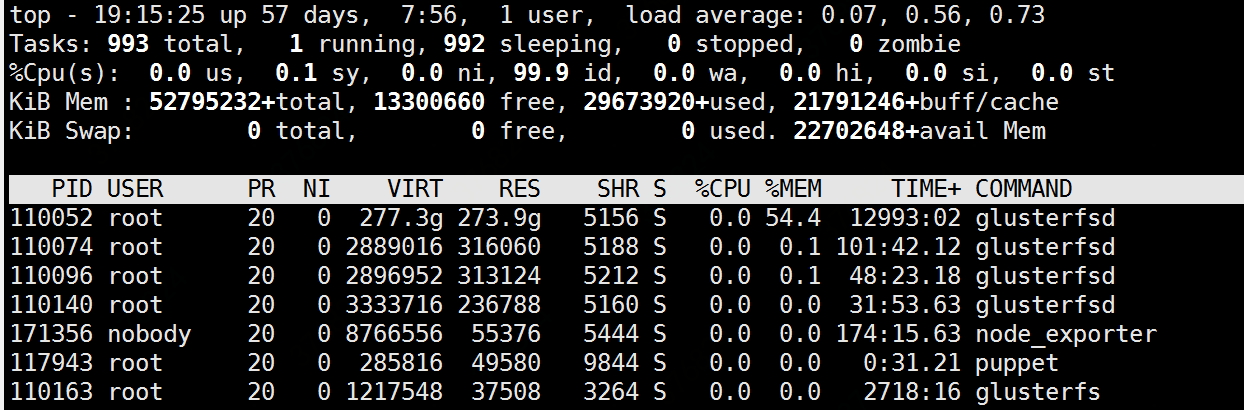This screenshot has width=1244, height=410.
Task: Select PID 117943 in process list
Action: tap(50, 363)
